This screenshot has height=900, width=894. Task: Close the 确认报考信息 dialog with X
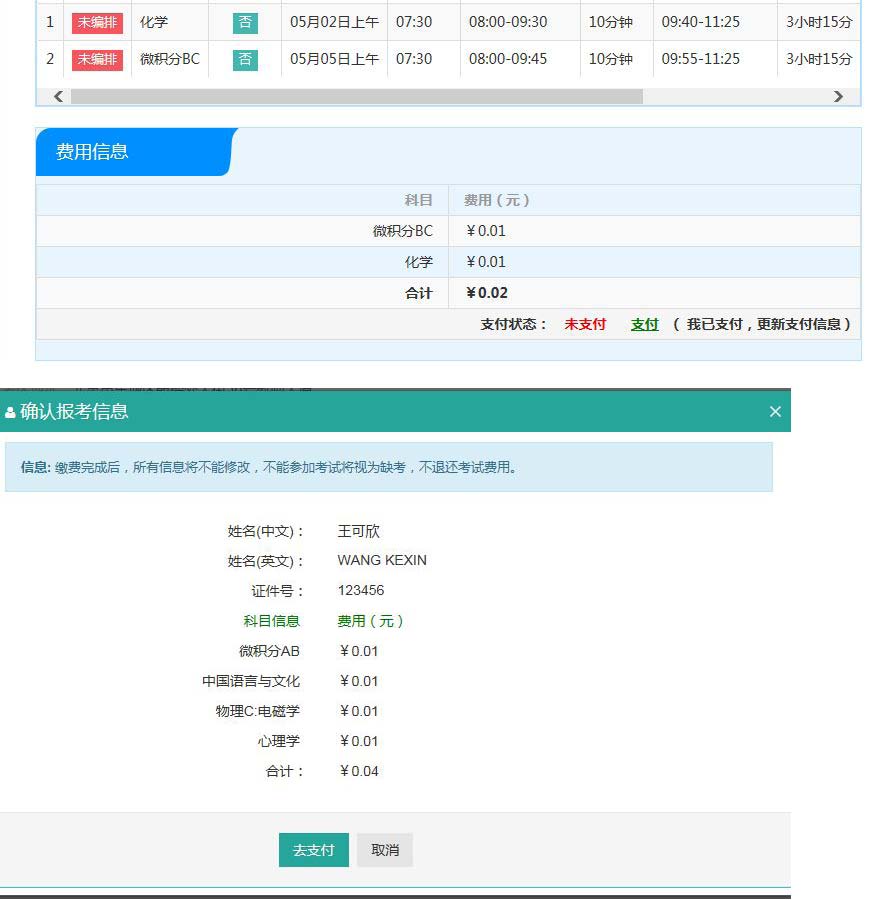point(775,412)
